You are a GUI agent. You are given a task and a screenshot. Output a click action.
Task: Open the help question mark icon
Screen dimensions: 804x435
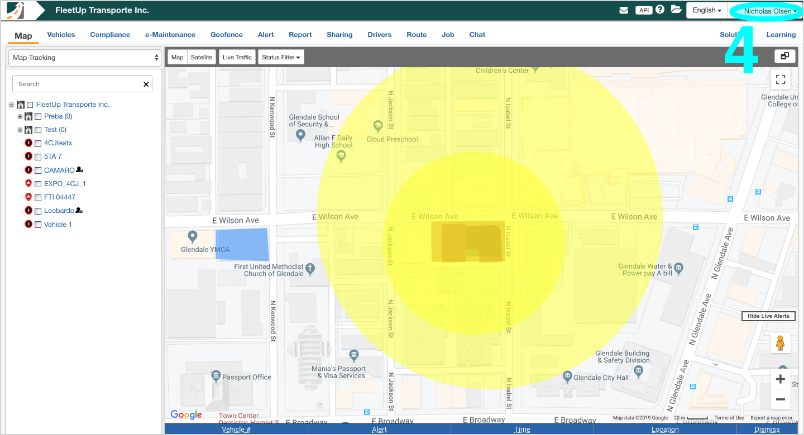coord(660,10)
